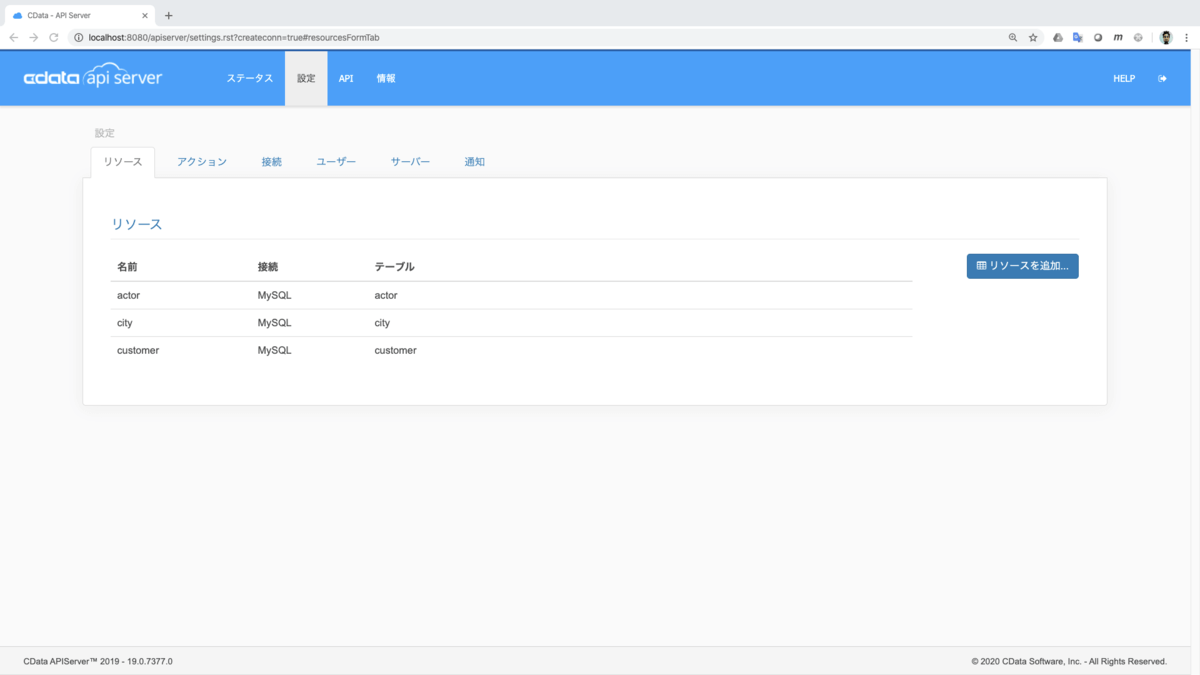Click the city table cell
The width and height of the screenshot is (1200, 675).
coord(383,323)
